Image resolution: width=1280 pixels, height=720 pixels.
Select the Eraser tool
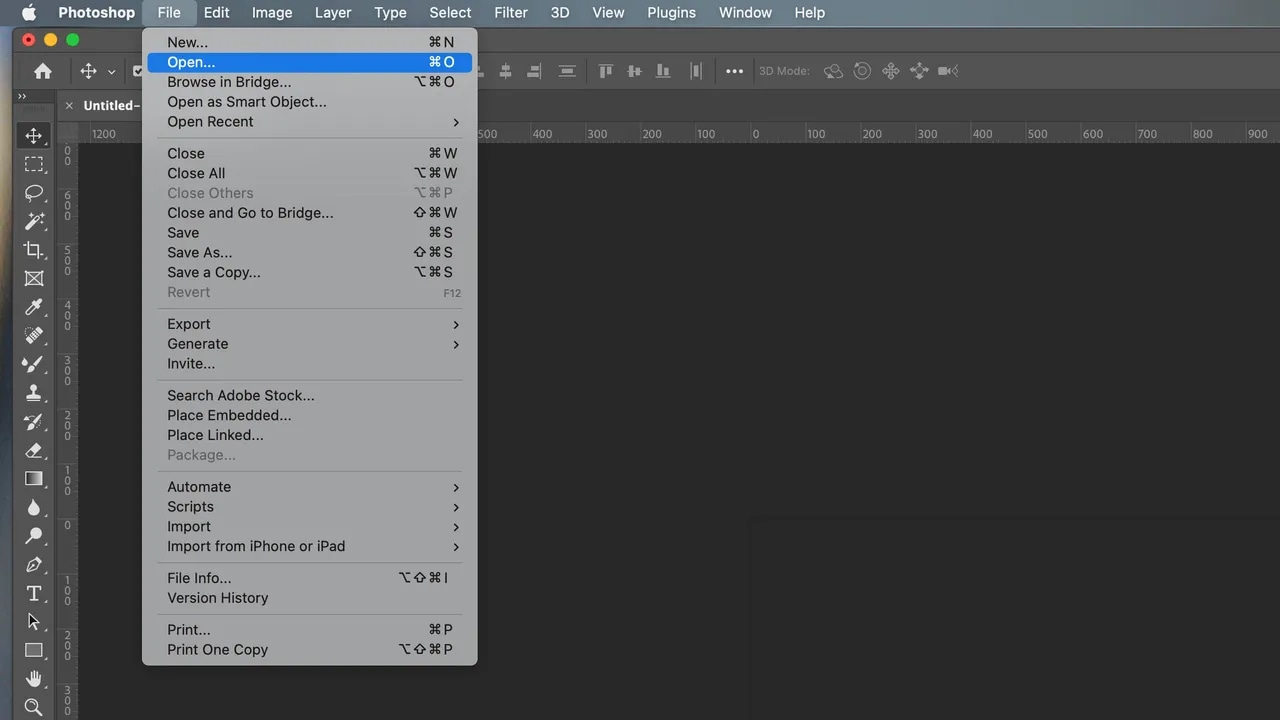pyautogui.click(x=34, y=450)
